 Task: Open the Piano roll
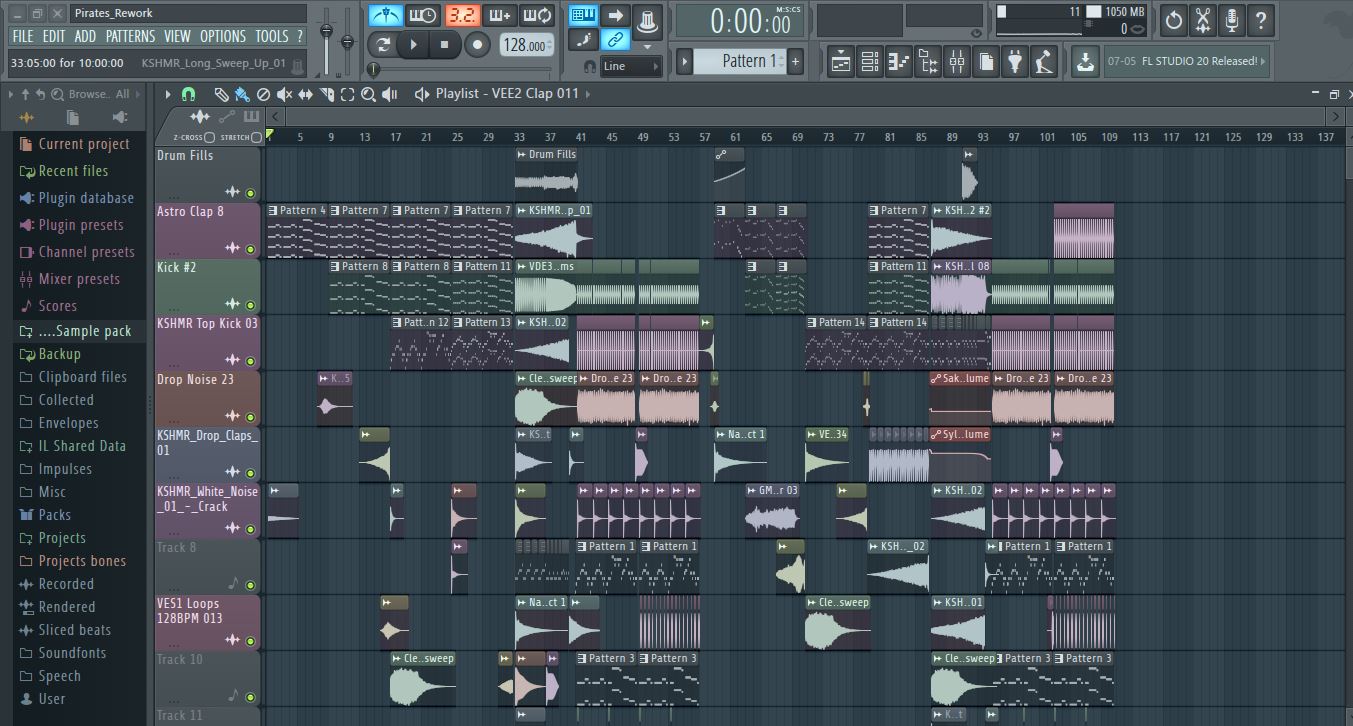click(x=899, y=62)
